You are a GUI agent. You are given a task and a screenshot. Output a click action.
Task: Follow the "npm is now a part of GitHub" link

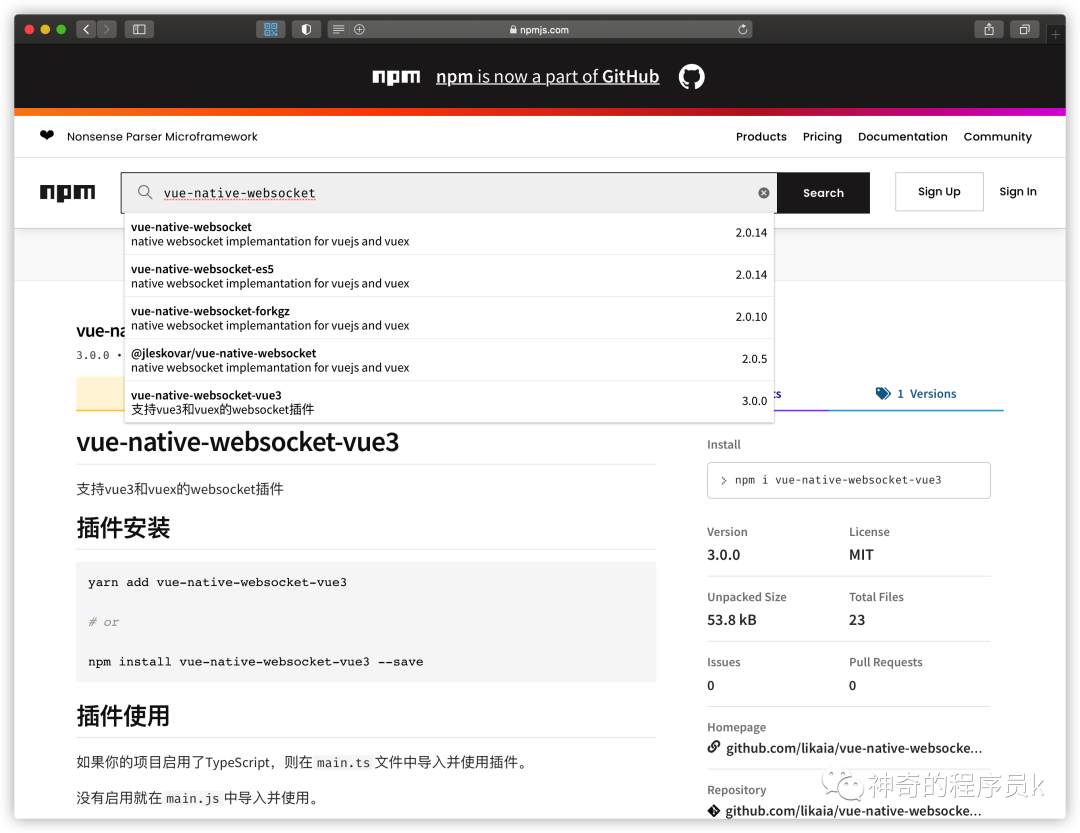click(548, 76)
